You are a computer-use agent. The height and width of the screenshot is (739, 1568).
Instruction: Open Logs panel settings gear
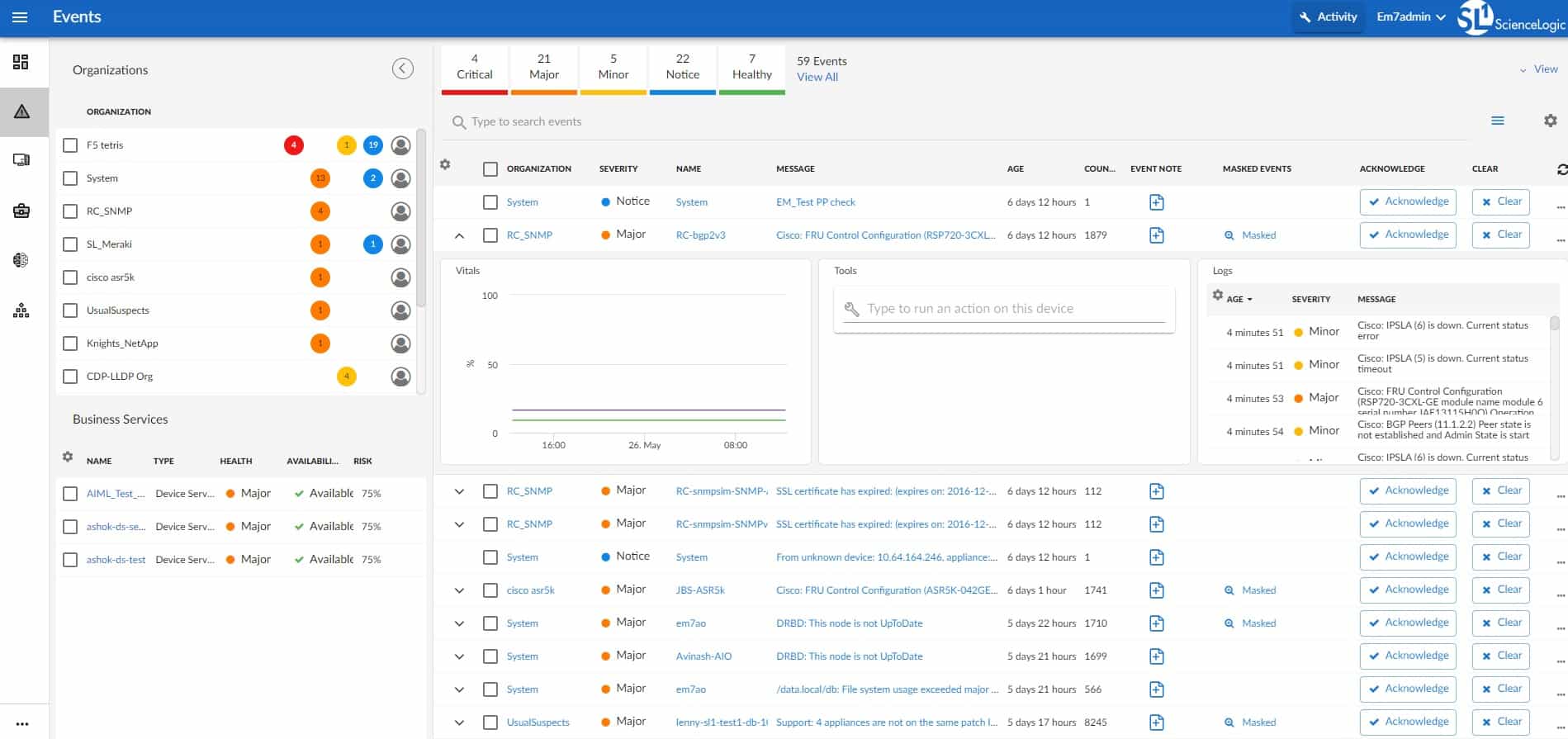pos(1217,295)
